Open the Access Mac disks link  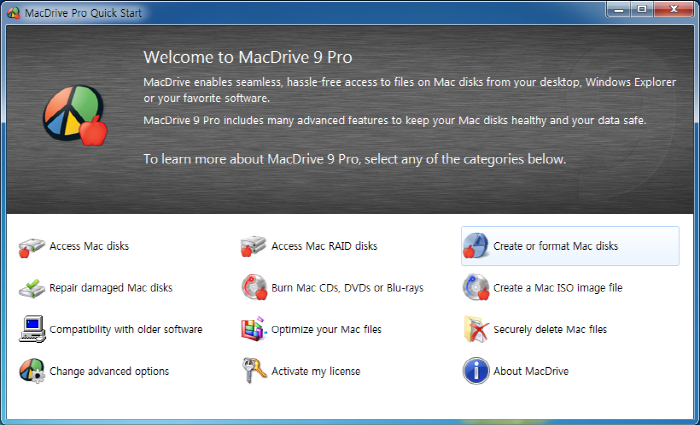point(89,246)
